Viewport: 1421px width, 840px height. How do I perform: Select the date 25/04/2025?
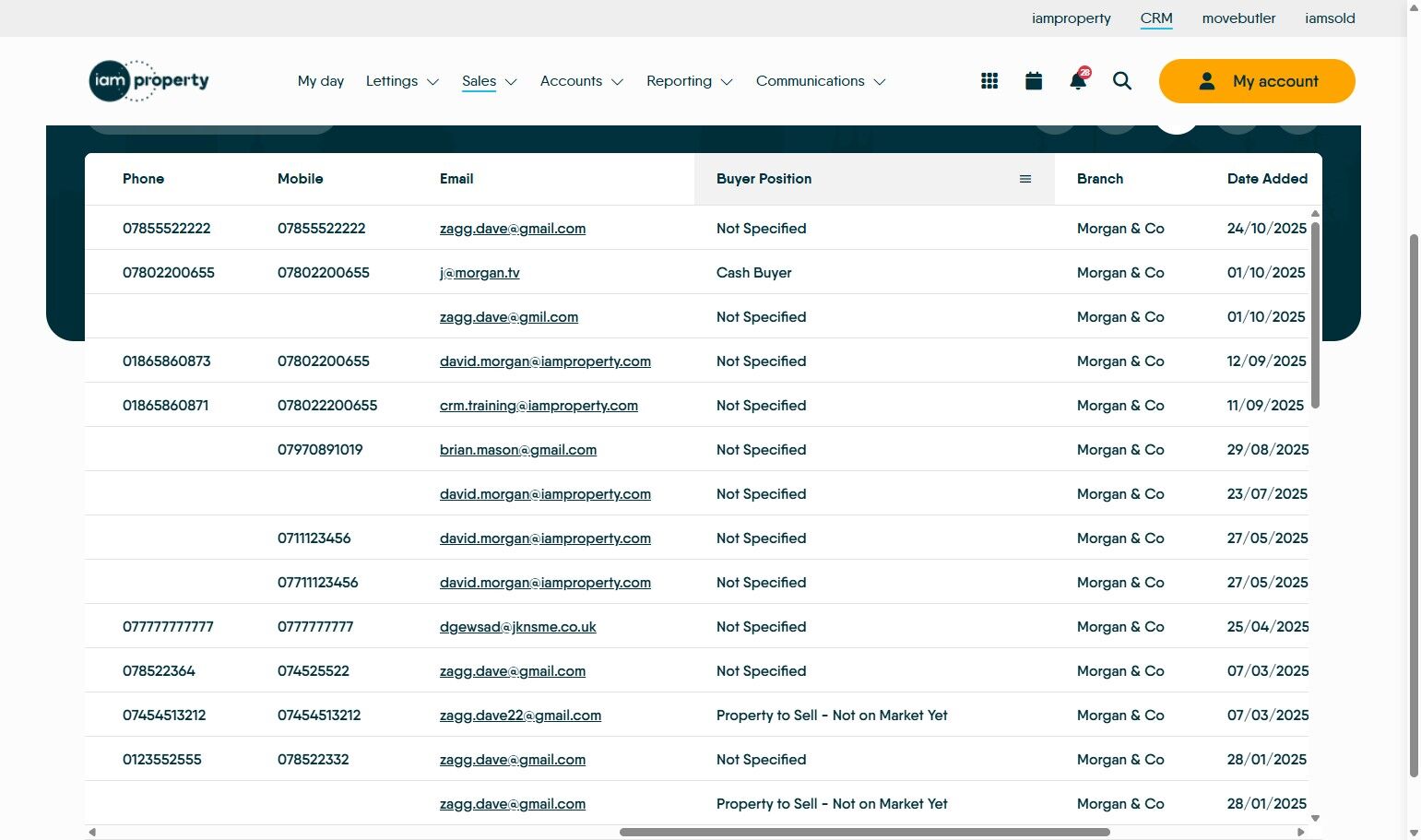pos(1268,627)
